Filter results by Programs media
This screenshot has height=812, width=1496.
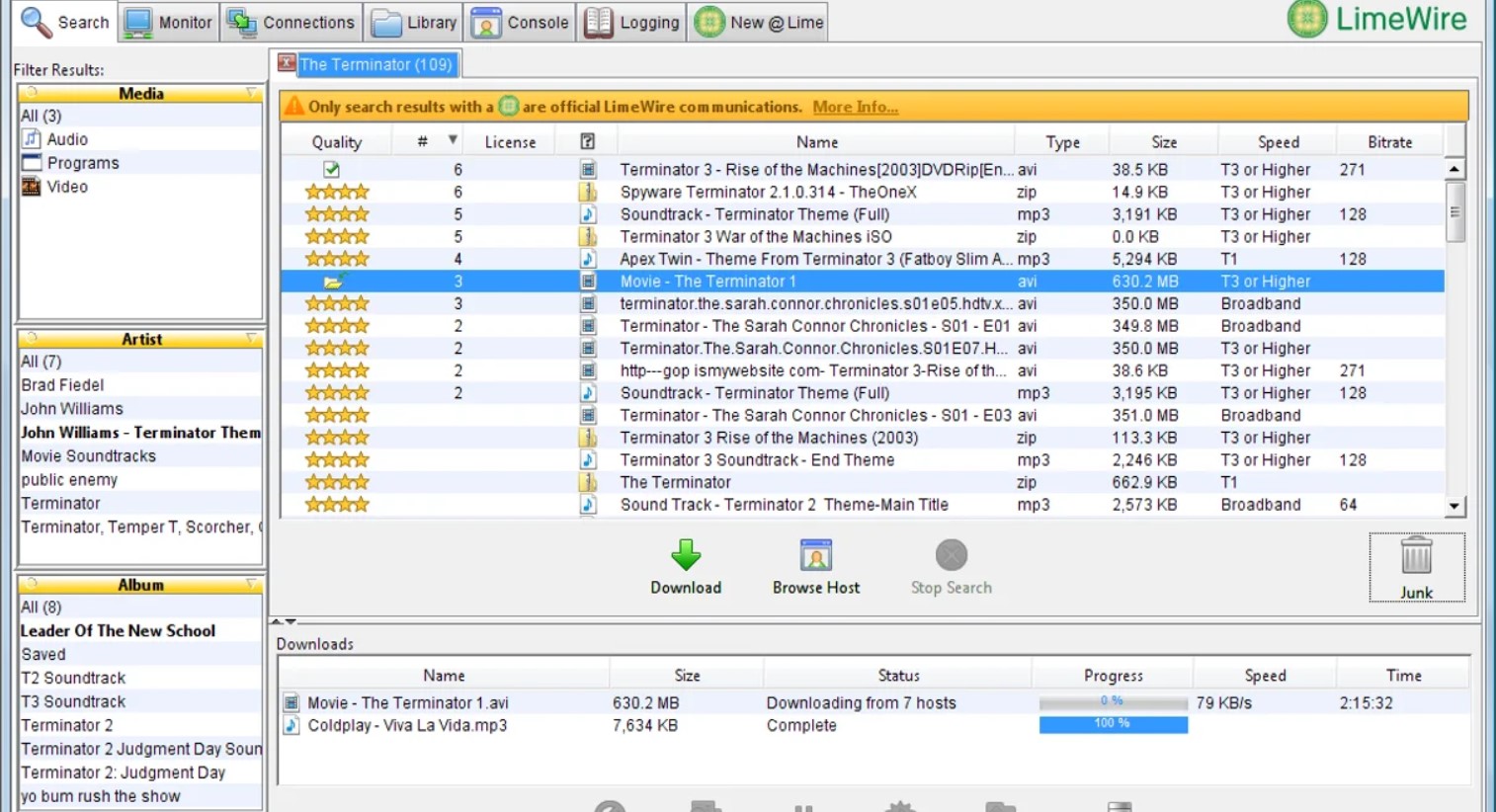tap(141, 163)
